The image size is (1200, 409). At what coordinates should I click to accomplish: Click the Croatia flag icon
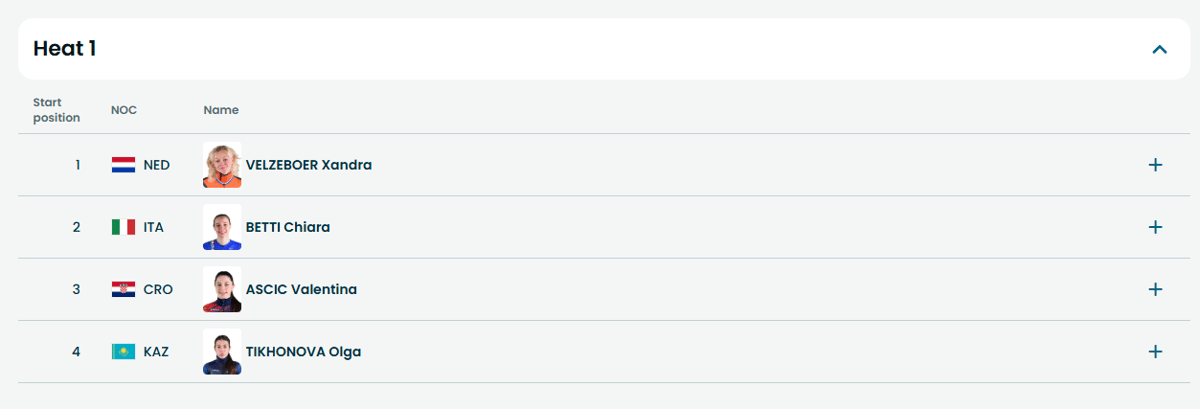tap(123, 289)
